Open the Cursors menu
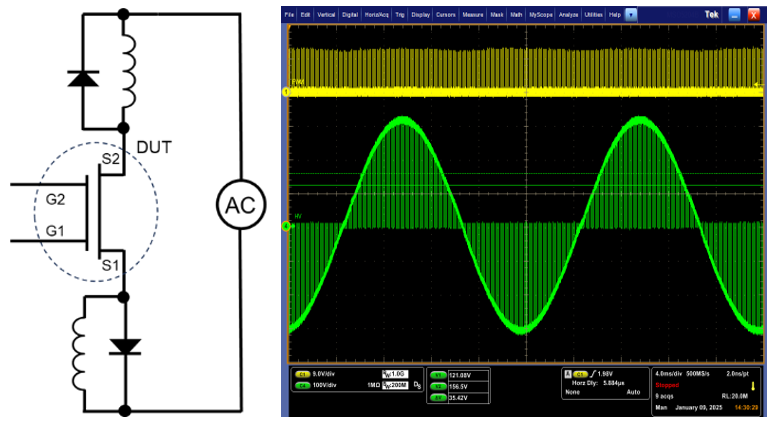Screen dimensions: 778x424 (x=446, y=15)
